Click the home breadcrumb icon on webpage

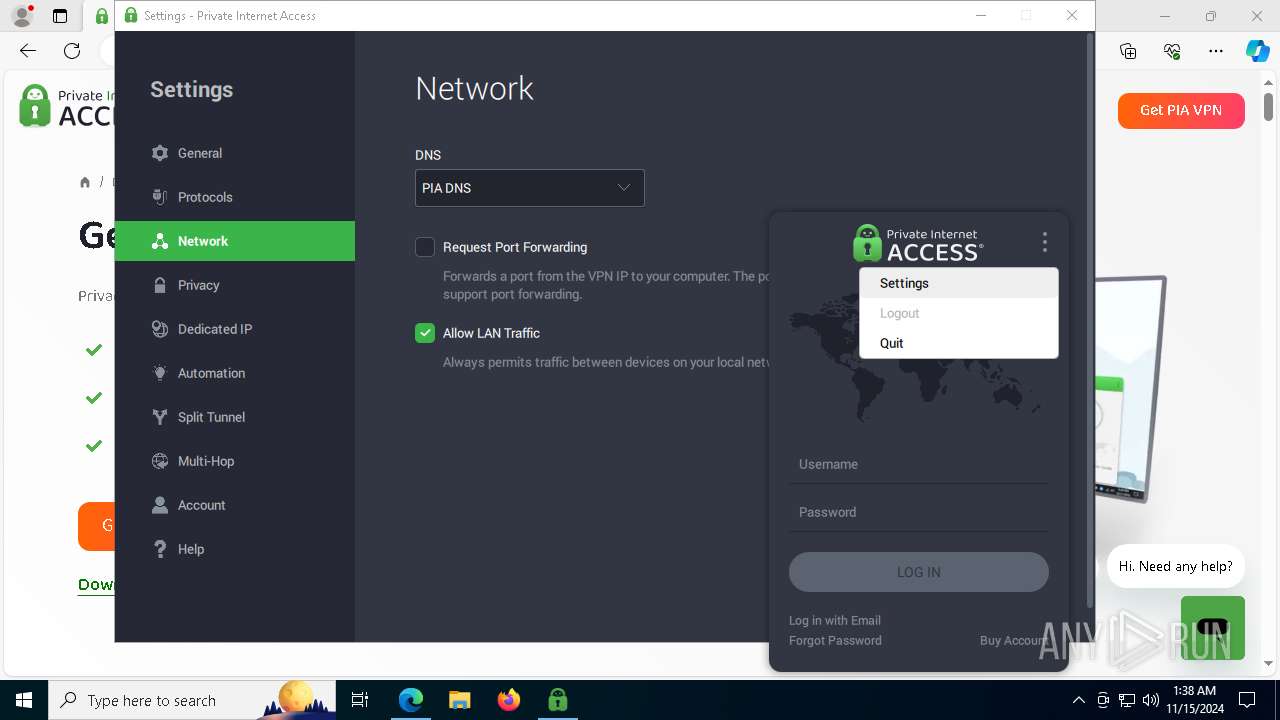coord(85,182)
